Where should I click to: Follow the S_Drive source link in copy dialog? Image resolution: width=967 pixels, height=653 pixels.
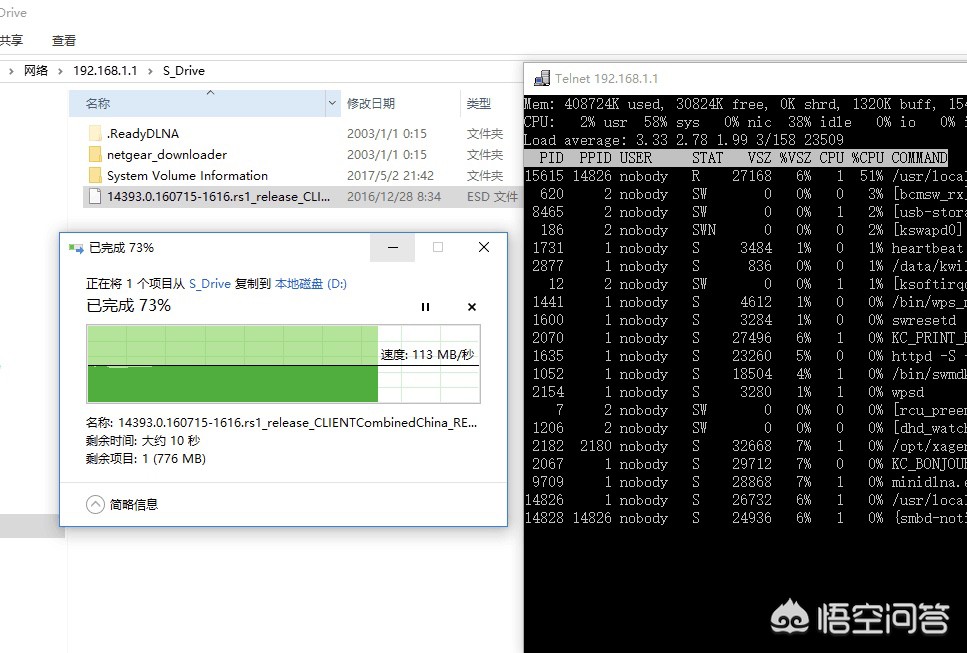(210, 284)
